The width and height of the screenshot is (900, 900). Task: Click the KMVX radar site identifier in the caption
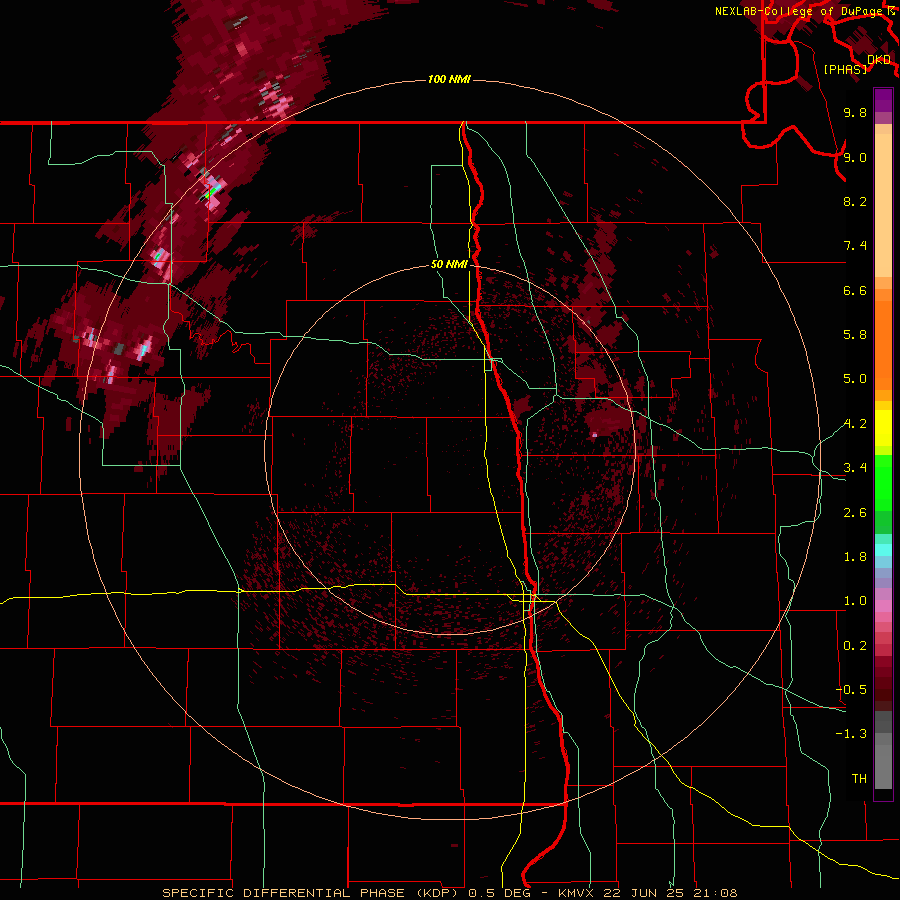(x=576, y=893)
